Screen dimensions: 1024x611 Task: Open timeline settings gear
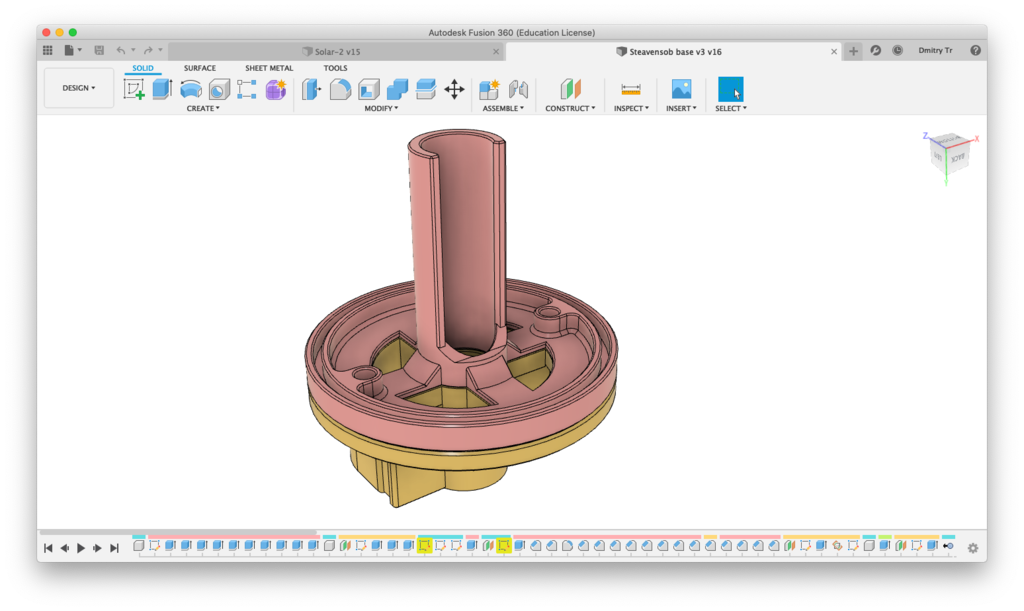coord(972,548)
